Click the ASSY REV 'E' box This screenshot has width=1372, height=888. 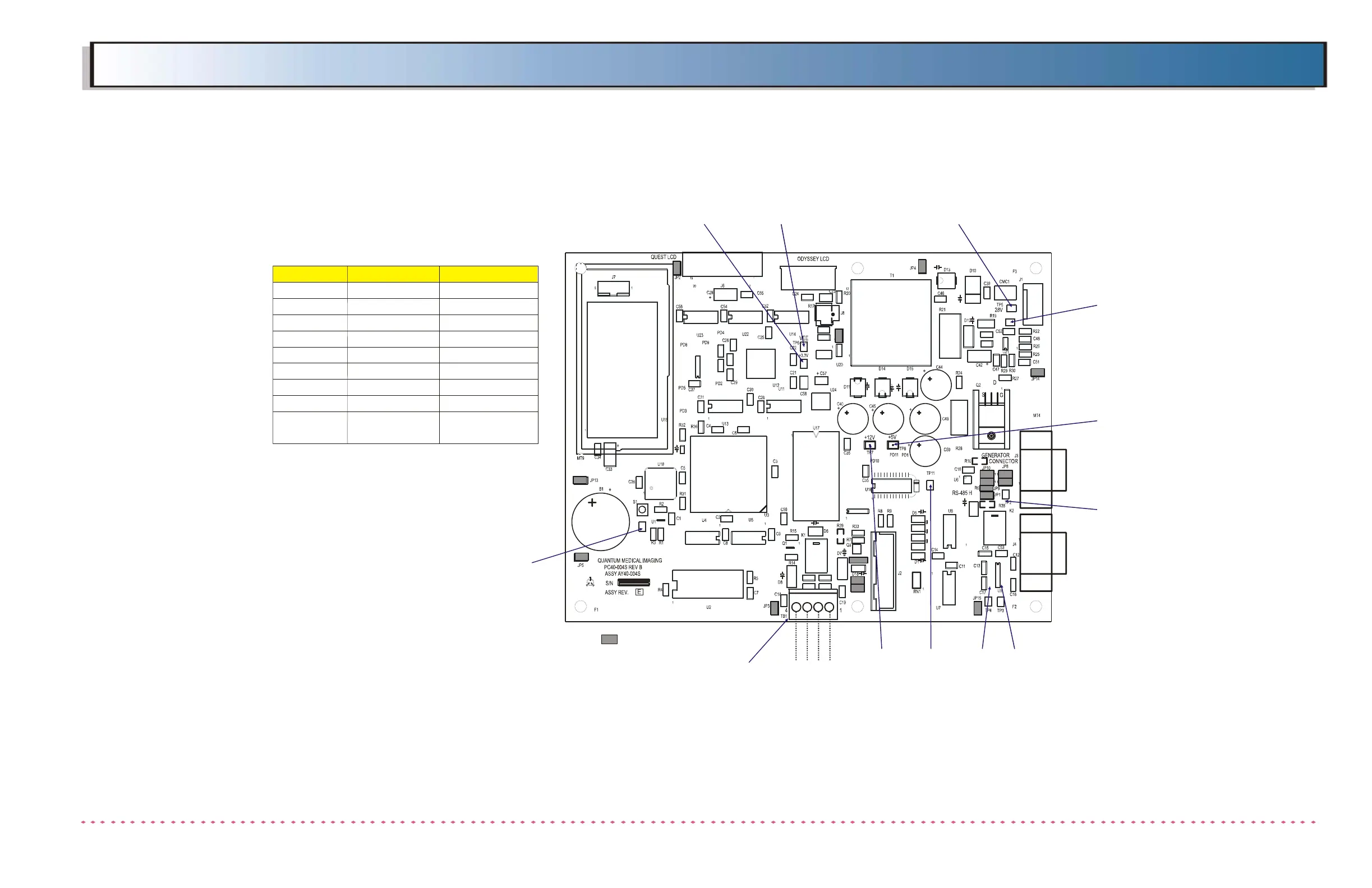[x=639, y=592]
